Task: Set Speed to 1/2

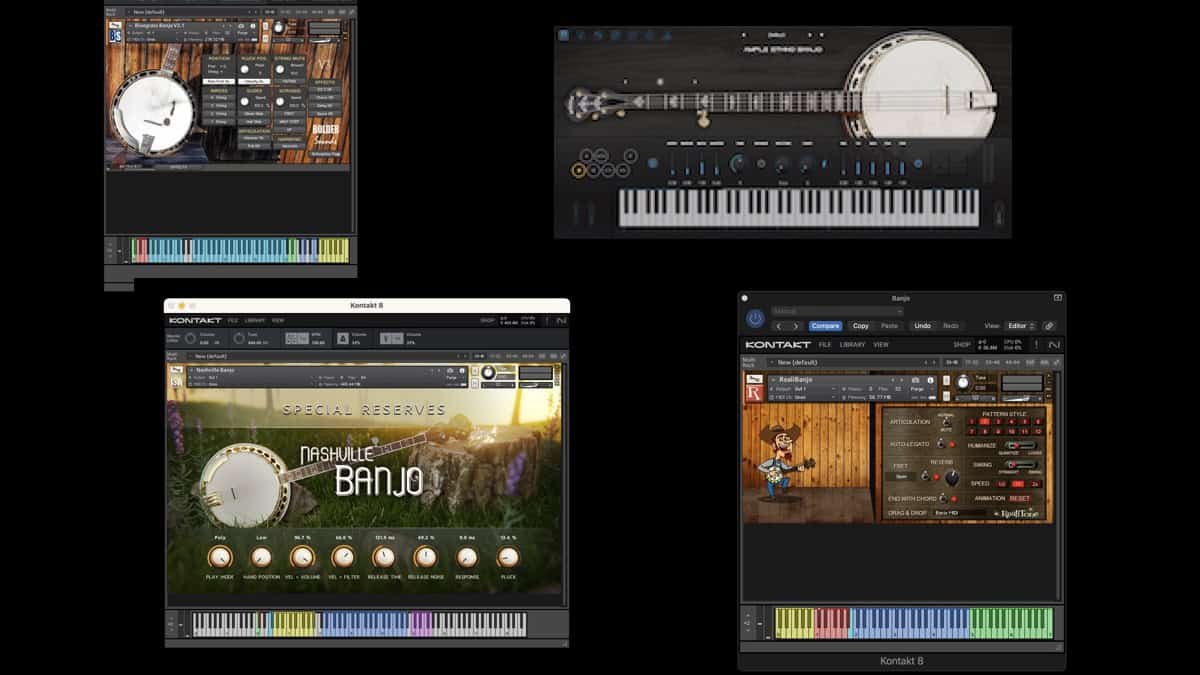Action: pyautogui.click(x=1002, y=484)
